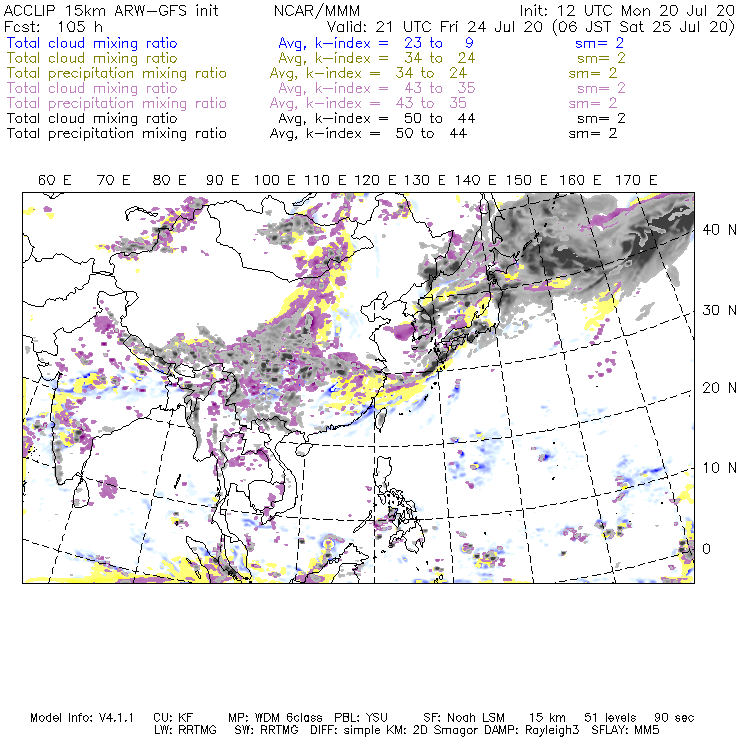Viewport: 740px width, 740px height.
Task: Click the "NCAR/MMM" header label
Action: [317, 11]
